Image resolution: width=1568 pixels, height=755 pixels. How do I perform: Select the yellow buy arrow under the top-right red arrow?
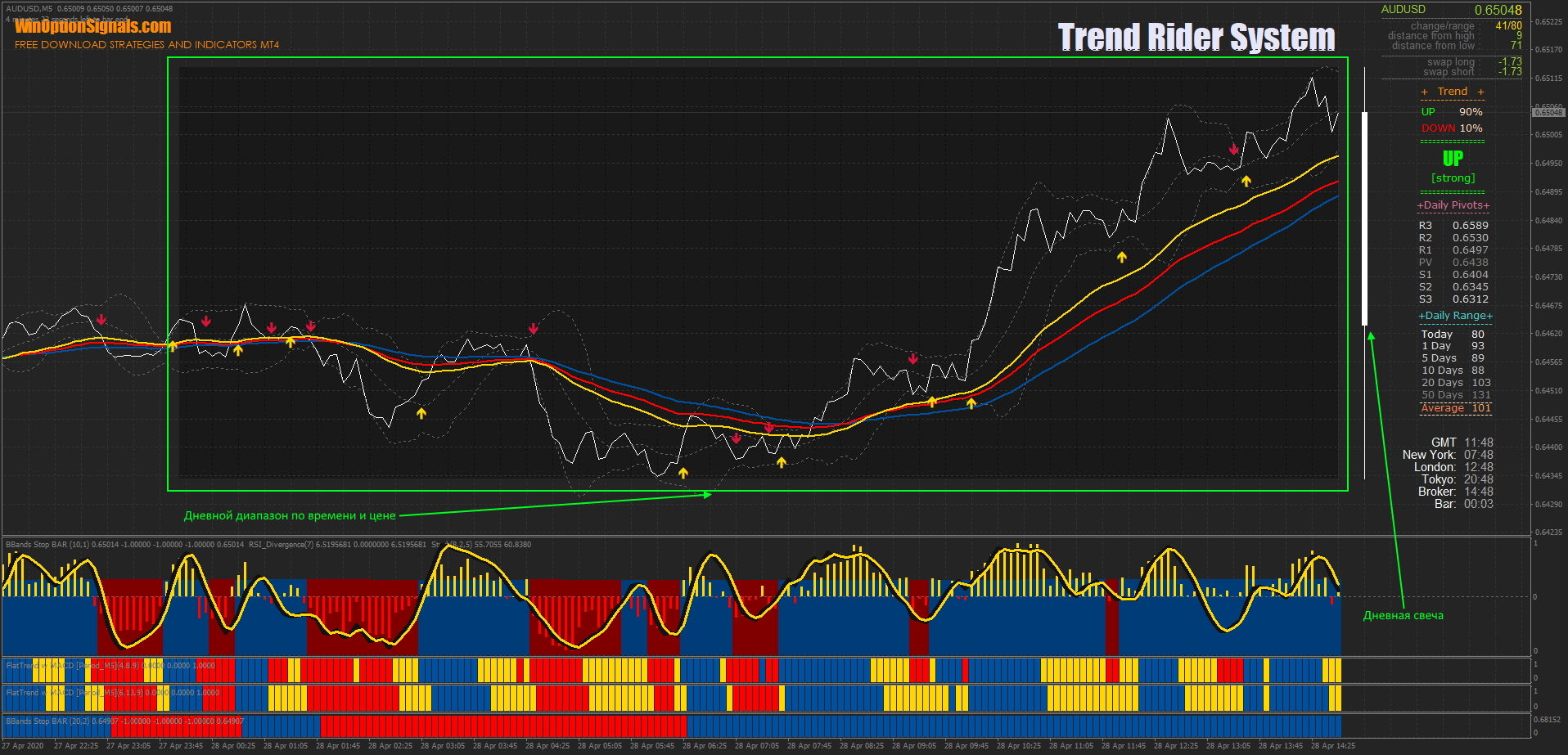pos(1246,182)
